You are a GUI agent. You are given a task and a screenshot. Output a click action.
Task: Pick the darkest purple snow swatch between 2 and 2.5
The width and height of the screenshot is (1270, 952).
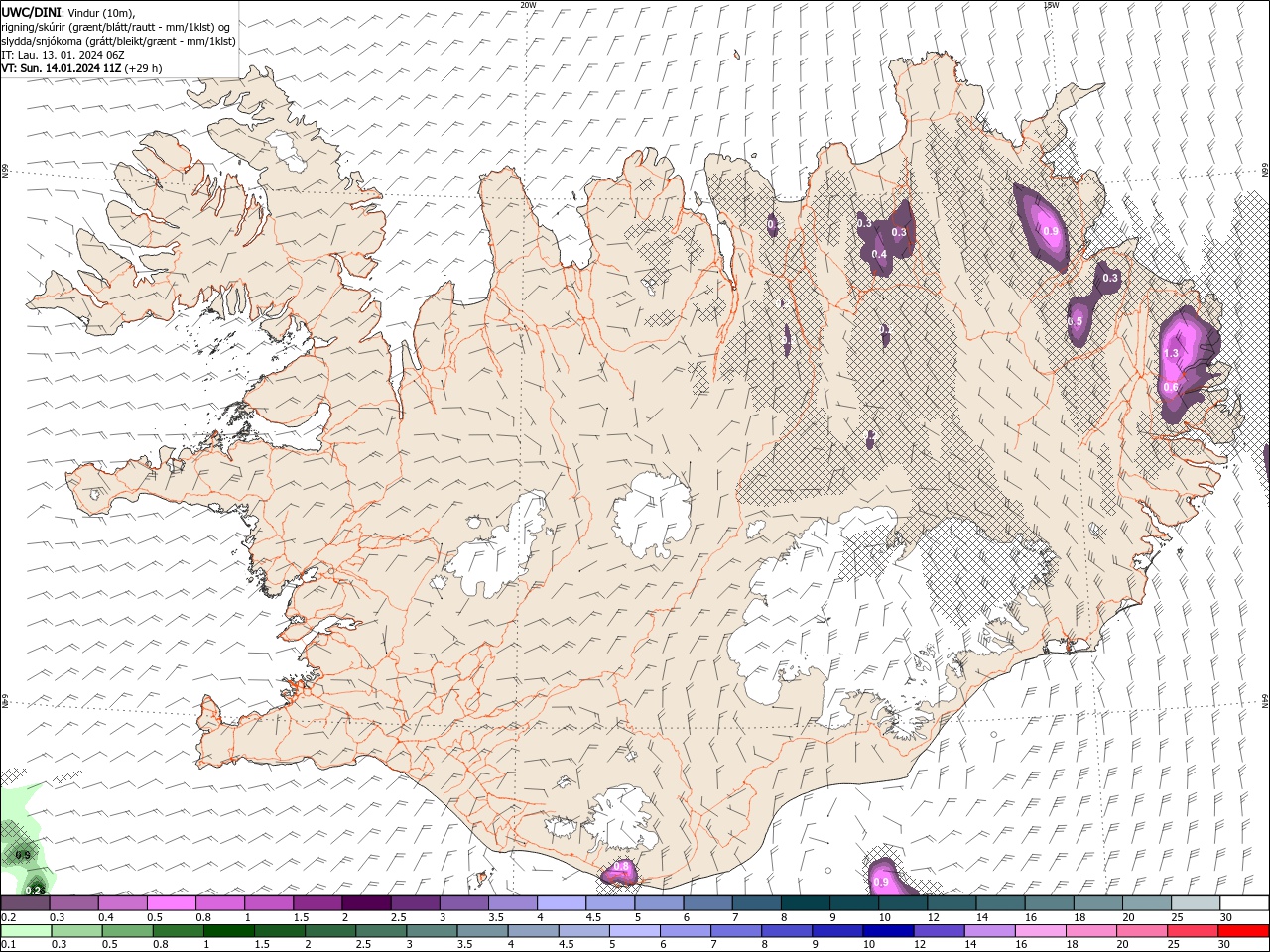[366, 903]
